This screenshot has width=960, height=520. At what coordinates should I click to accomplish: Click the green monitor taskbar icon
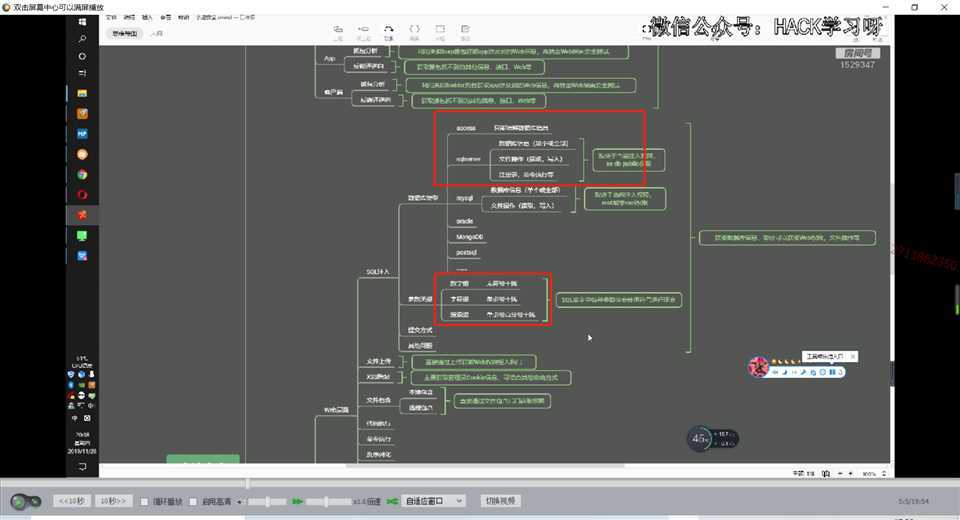pyautogui.click(x=82, y=236)
